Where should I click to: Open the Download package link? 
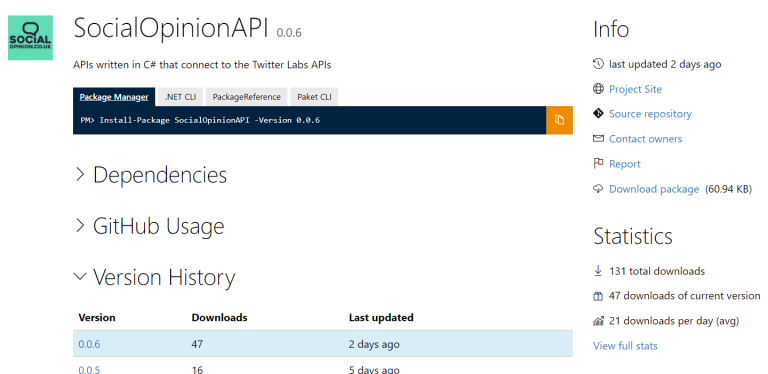click(654, 189)
